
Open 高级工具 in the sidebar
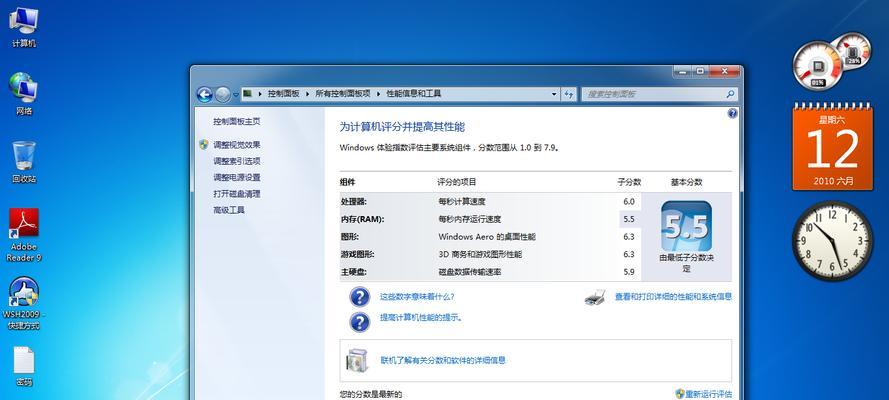[x=229, y=210]
